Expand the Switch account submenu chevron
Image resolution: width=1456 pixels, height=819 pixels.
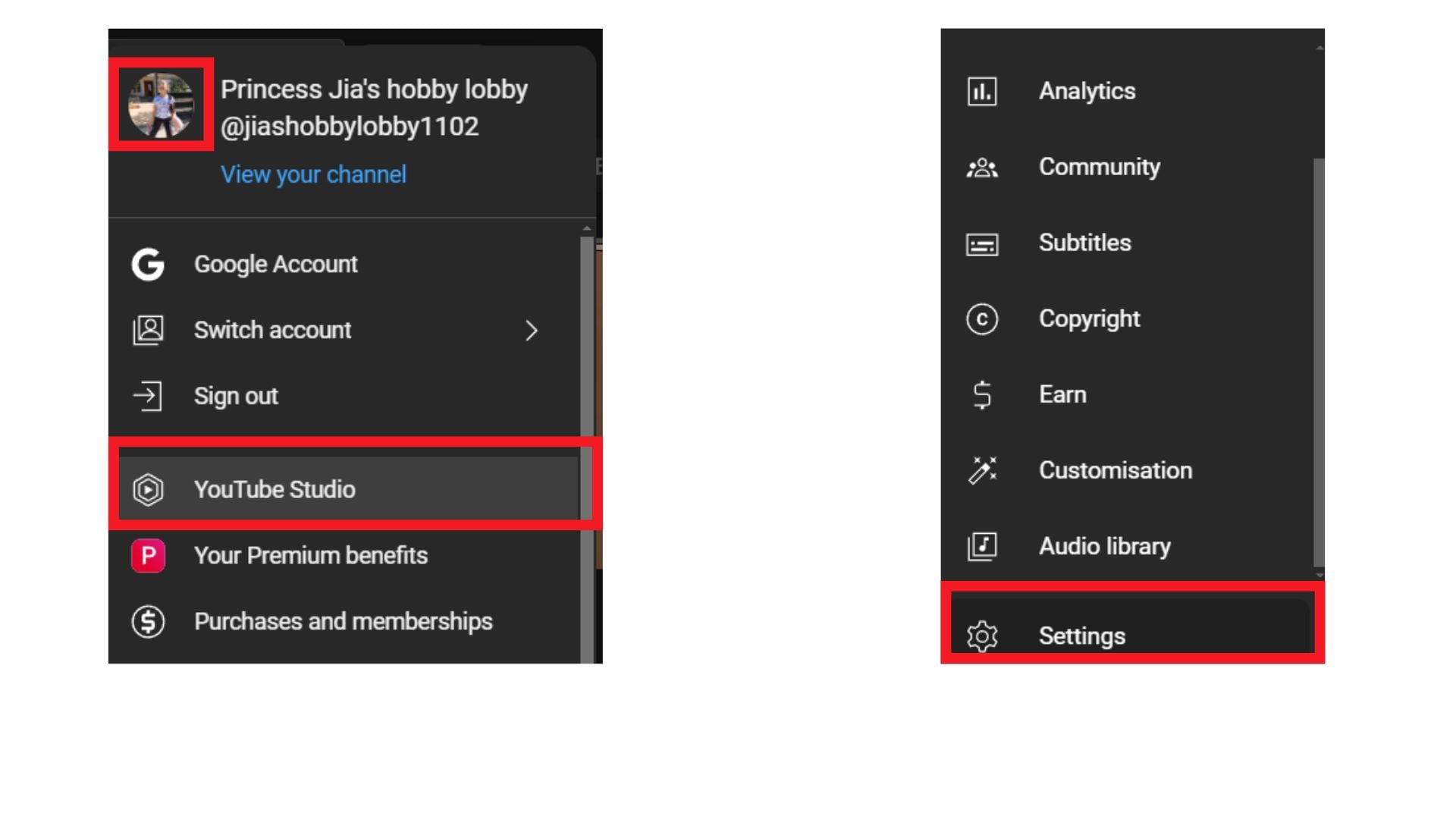click(x=531, y=331)
